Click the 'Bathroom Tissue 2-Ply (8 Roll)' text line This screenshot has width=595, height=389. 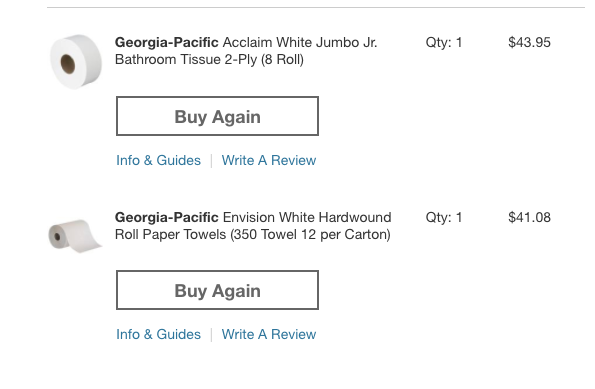(x=209, y=60)
